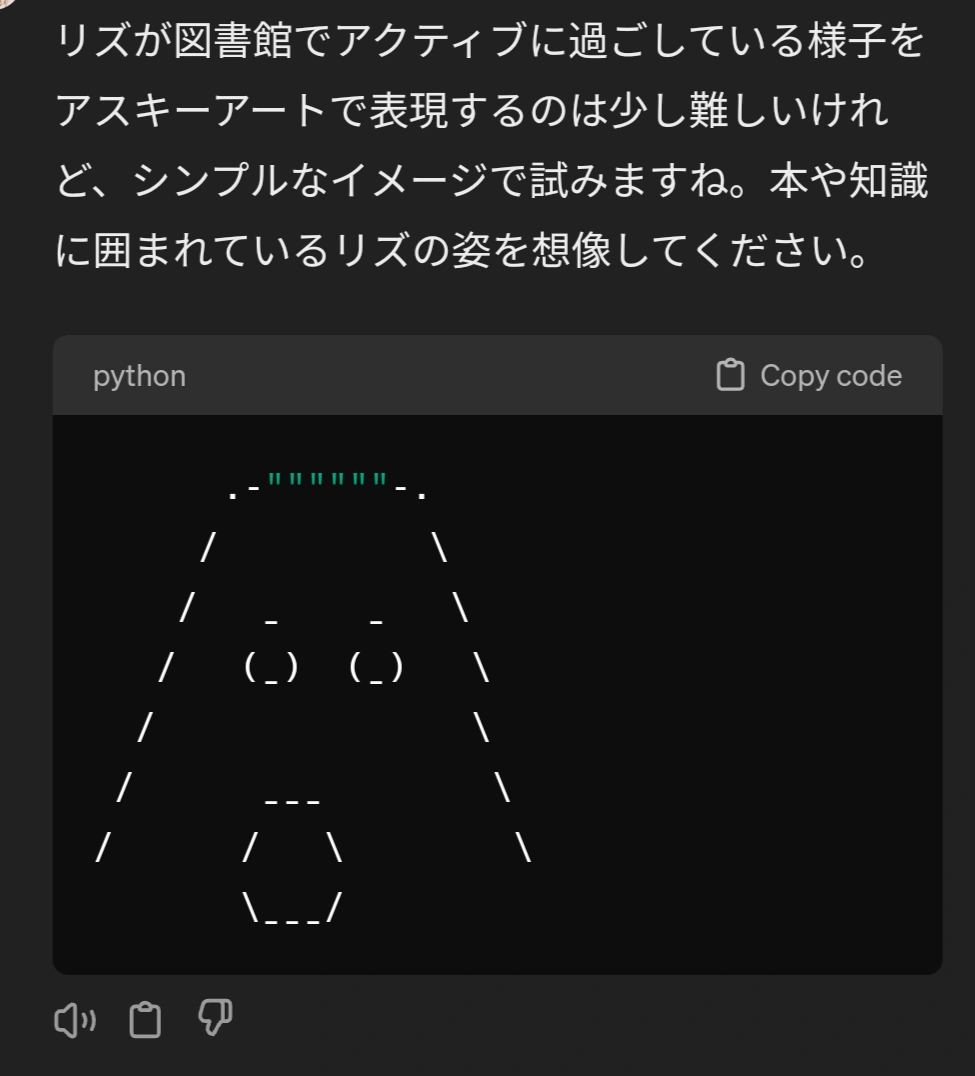Play the response with the read-aloud speaker icon
The image size is (975, 1076).
(x=75, y=1020)
